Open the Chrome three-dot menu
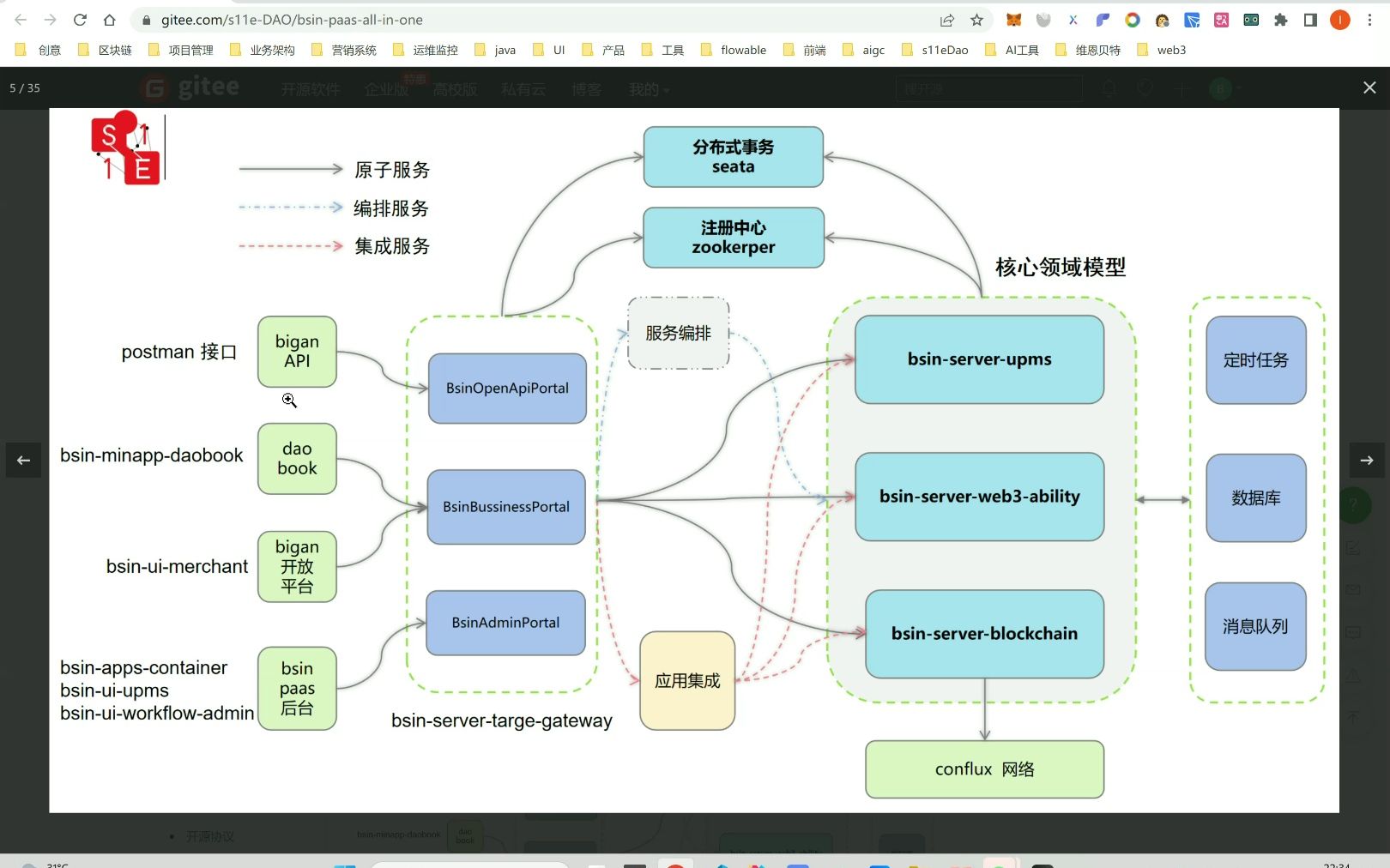Image resolution: width=1390 pixels, height=868 pixels. [1369, 20]
